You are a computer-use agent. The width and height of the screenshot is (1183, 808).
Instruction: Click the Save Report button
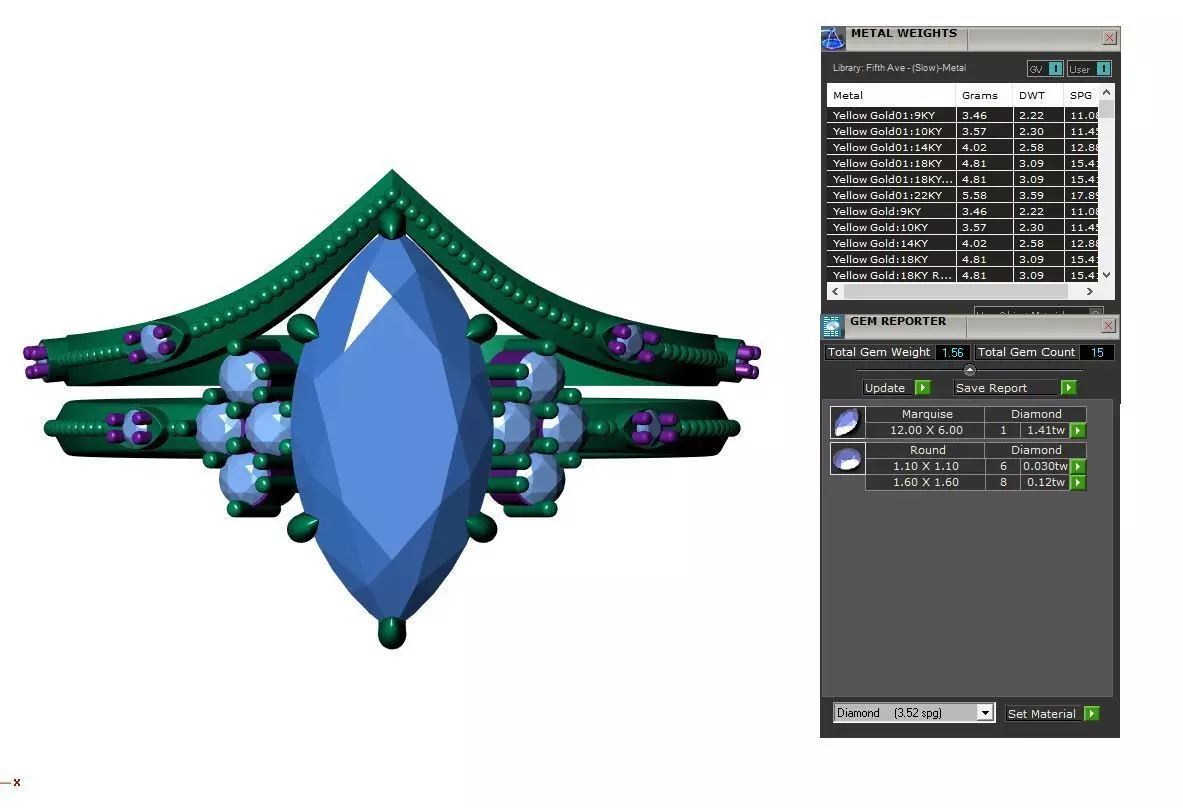[x=1015, y=388]
